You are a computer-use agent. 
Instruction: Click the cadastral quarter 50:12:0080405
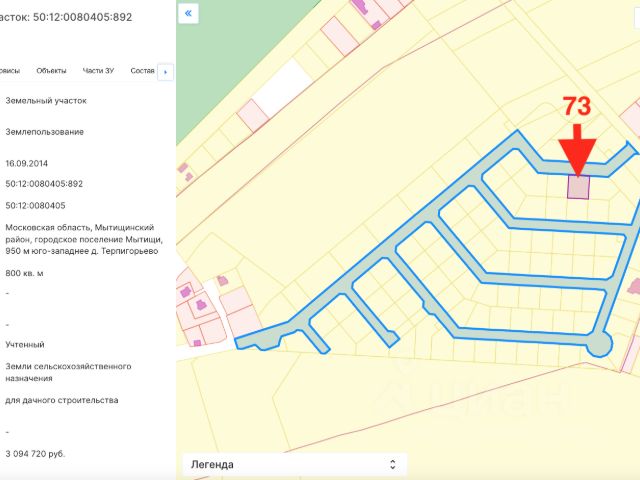coord(35,205)
